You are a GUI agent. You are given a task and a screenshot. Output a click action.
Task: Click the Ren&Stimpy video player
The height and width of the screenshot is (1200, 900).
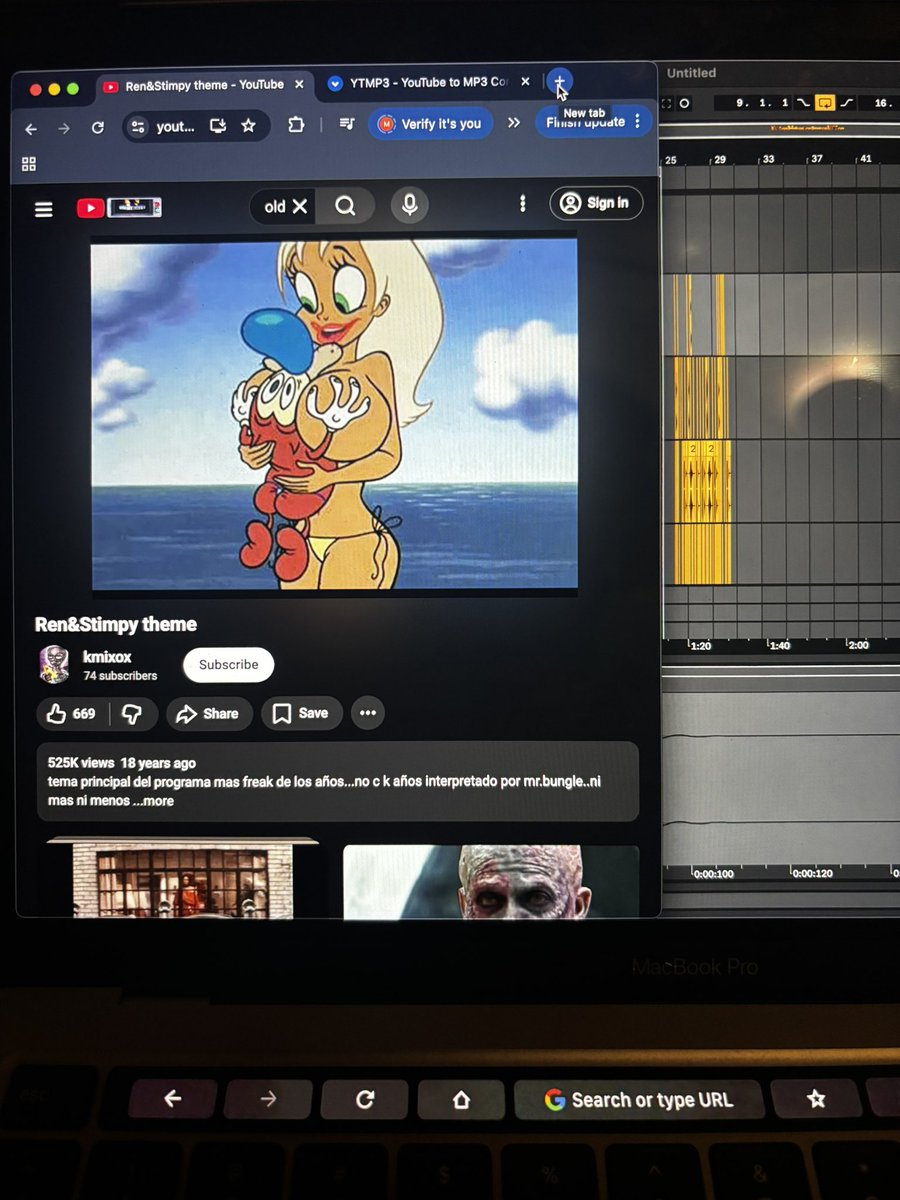click(334, 415)
